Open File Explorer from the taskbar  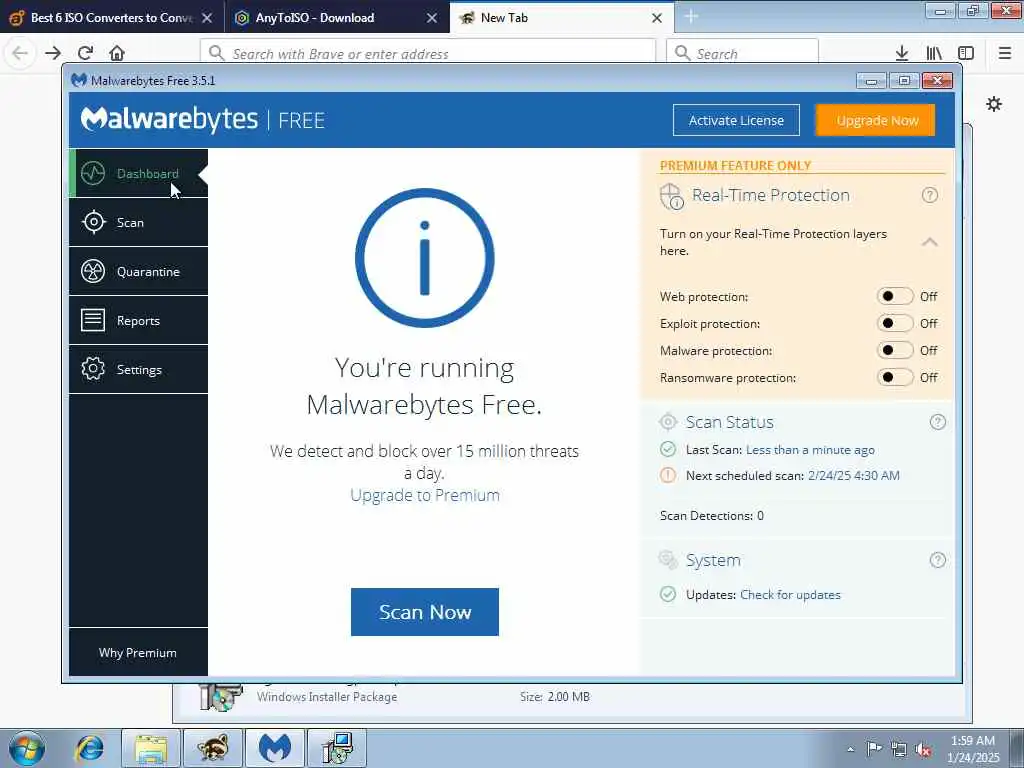click(151, 748)
